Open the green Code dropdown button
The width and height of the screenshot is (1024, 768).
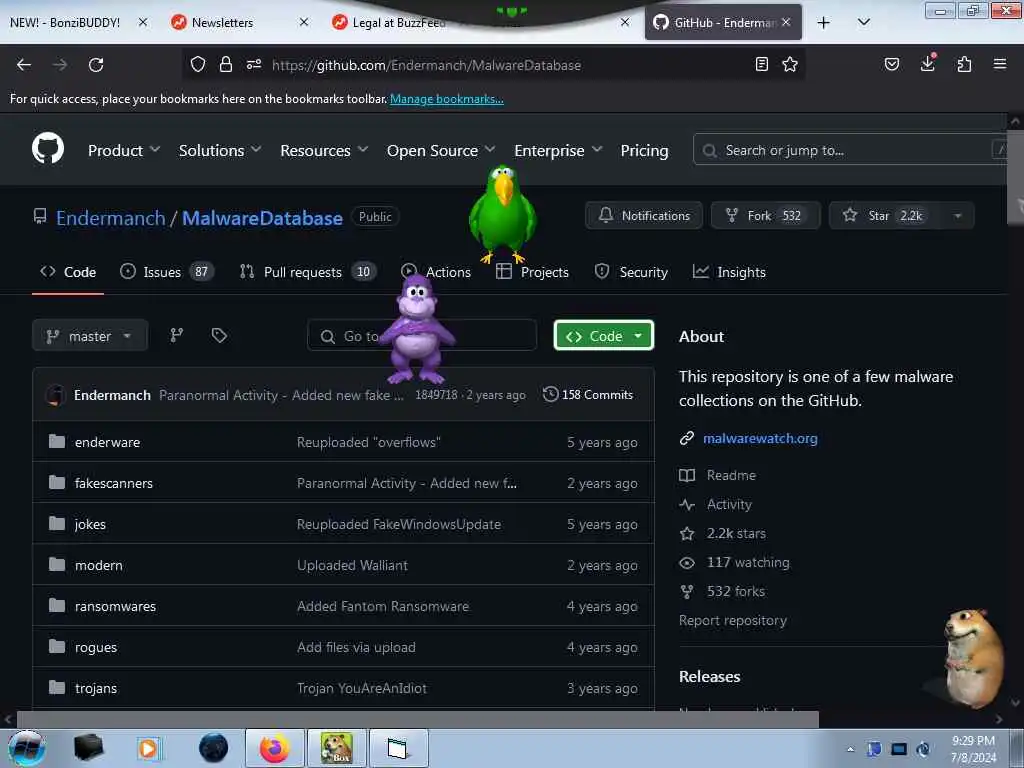603,336
